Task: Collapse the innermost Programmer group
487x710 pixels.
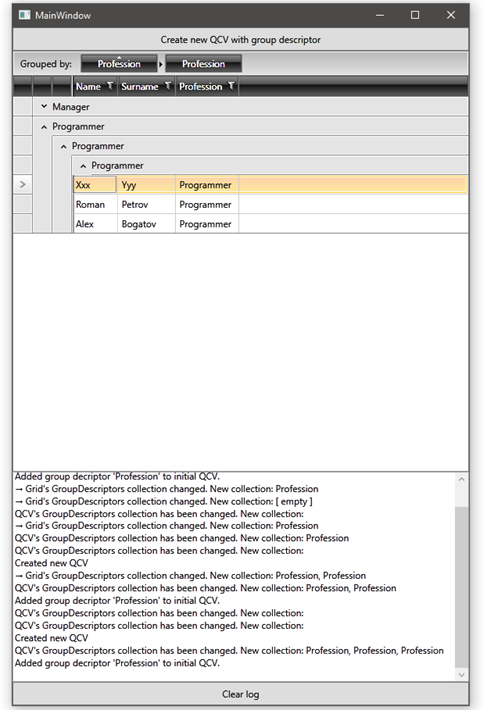Action: point(83,166)
